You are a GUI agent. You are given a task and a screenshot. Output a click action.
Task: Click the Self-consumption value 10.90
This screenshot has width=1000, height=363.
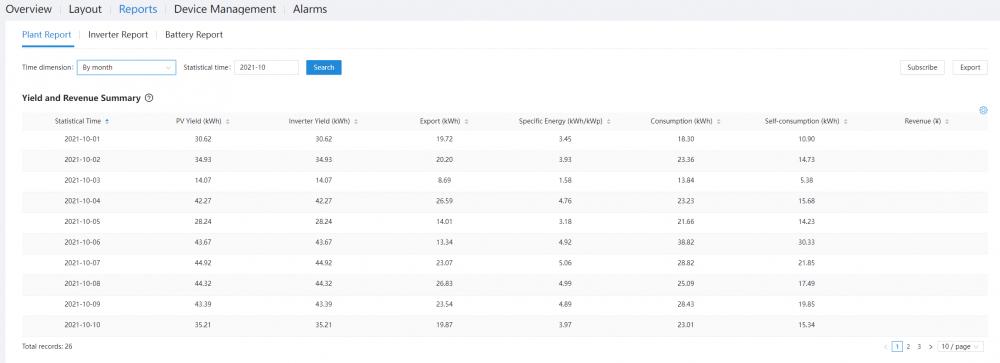(x=806, y=138)
